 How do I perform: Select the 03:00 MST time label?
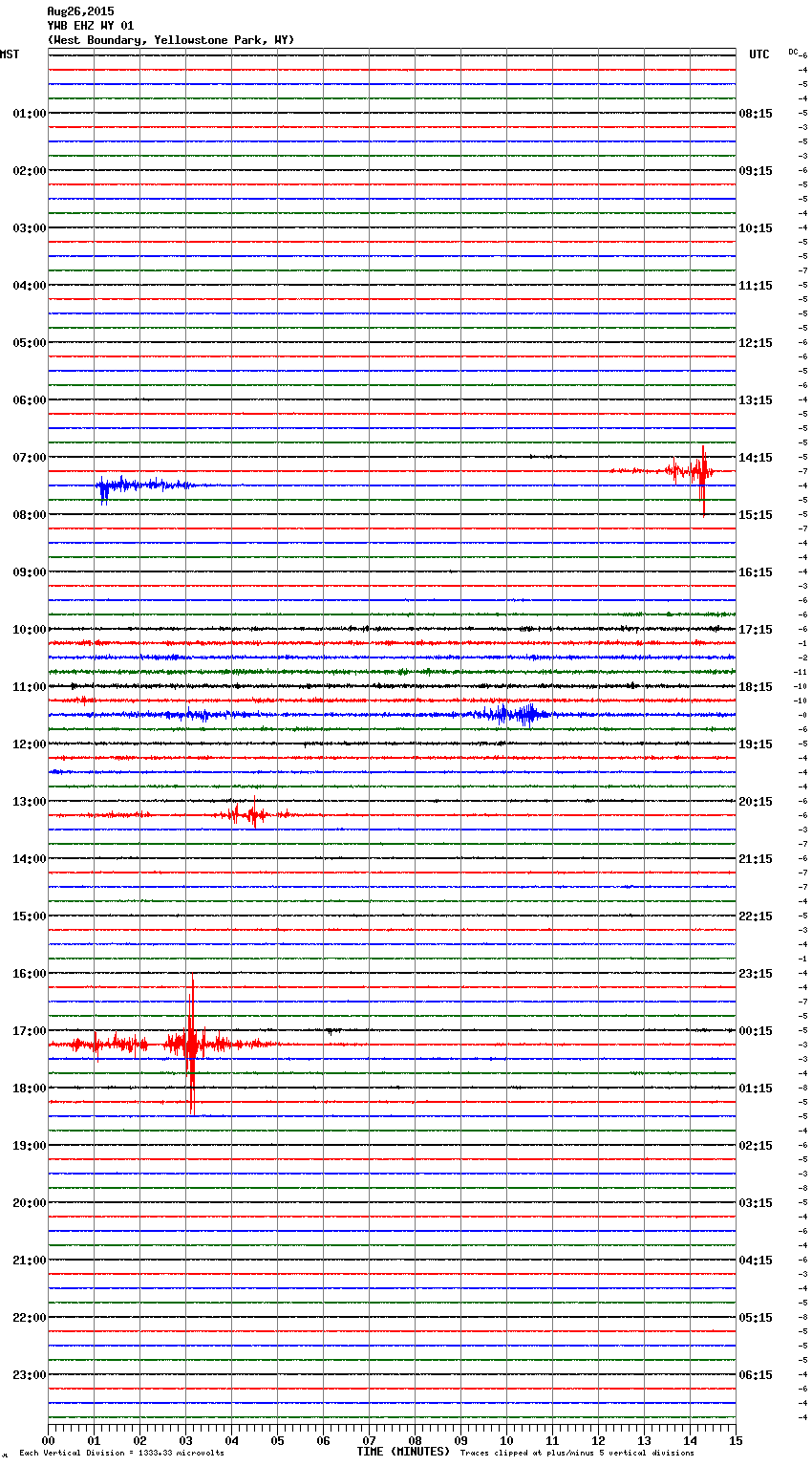(x=29, y=228)
